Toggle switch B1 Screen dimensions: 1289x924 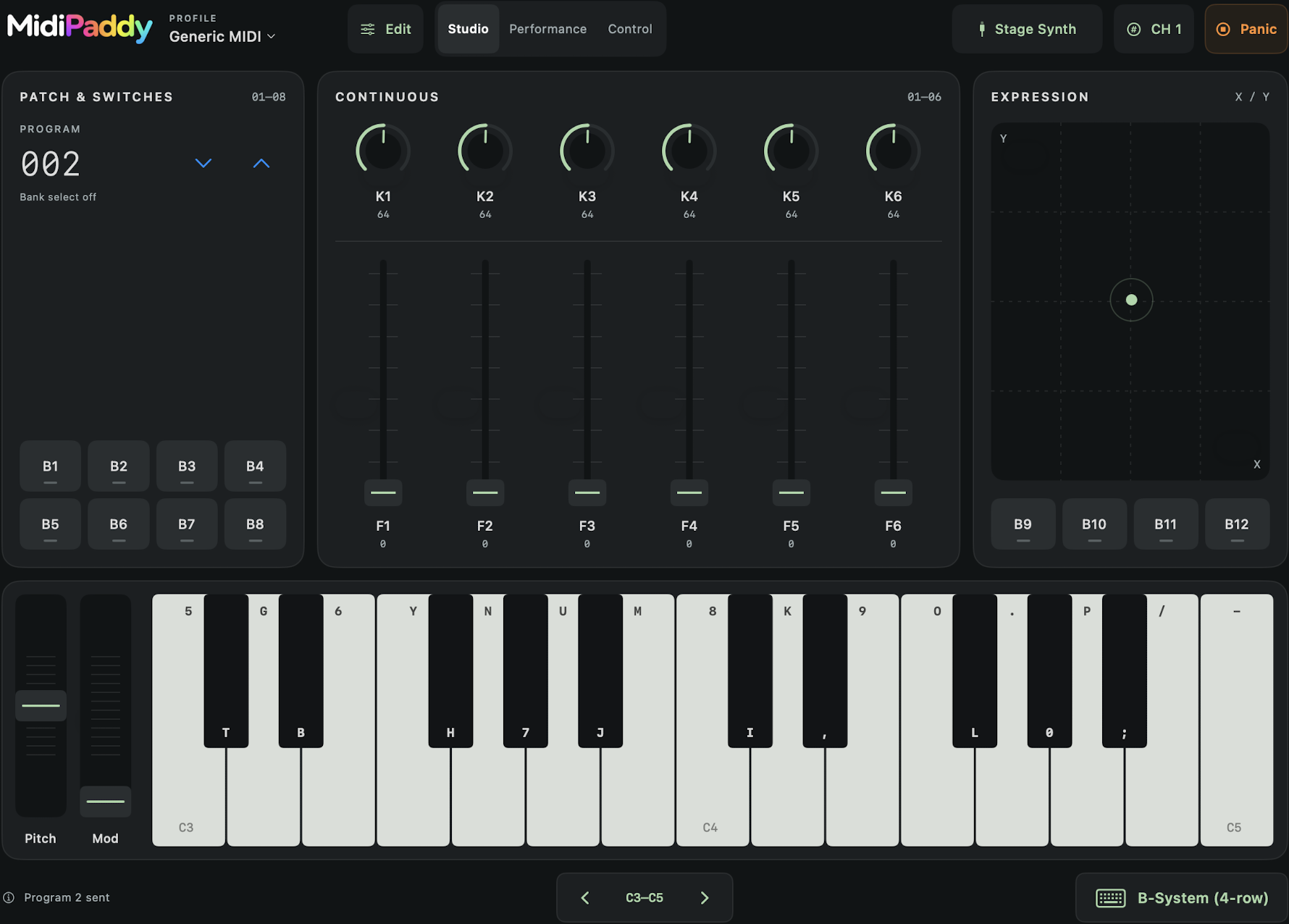pos(50,466)
